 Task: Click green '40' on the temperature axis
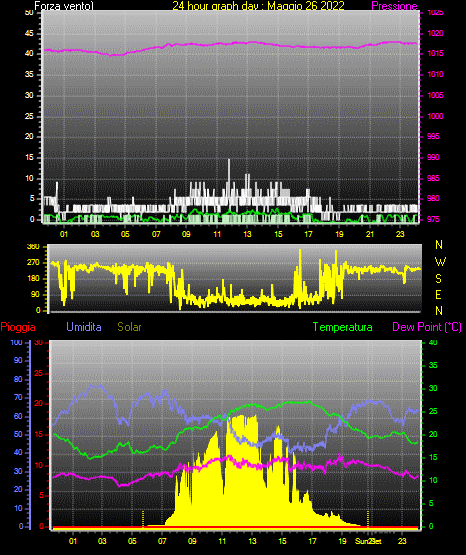pyautogui.click(x=433, y=342)
